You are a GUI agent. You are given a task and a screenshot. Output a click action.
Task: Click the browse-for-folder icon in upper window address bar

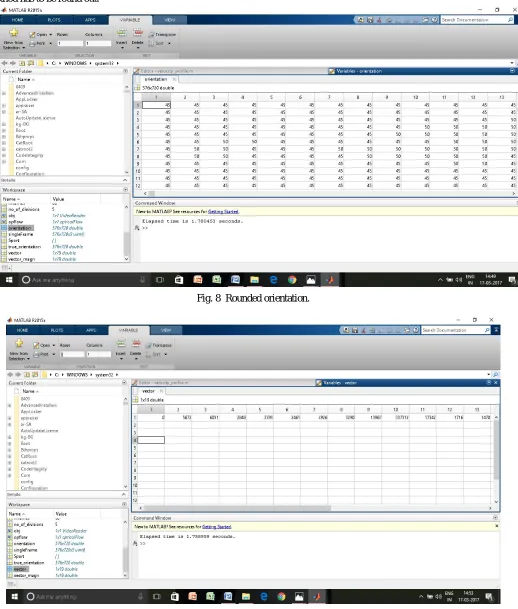coord(31,63)
